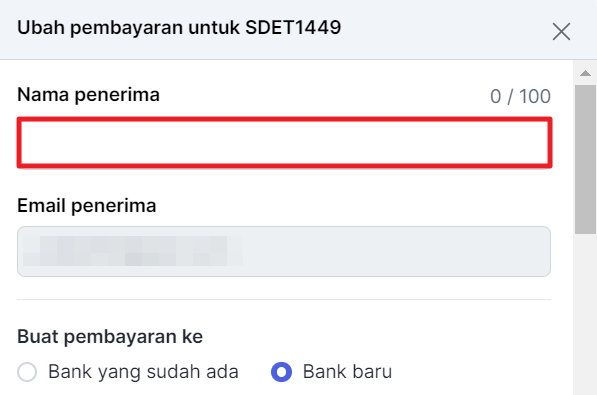This screenshot has width=597, height=395.
Task: Click the blurred email address text
Action: pos(132,251)
